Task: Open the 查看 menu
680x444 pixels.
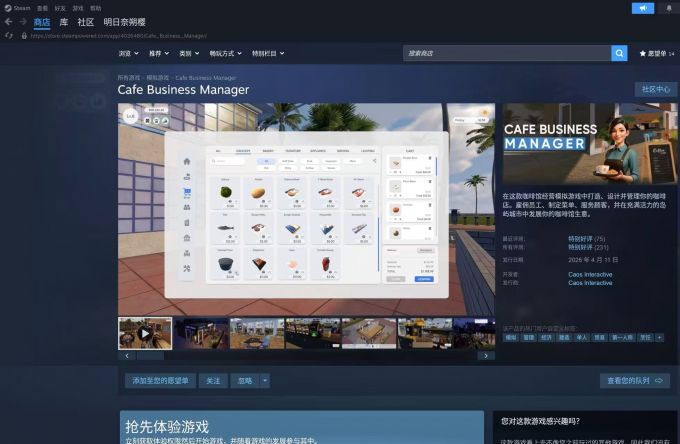Action: click(42, 8)
